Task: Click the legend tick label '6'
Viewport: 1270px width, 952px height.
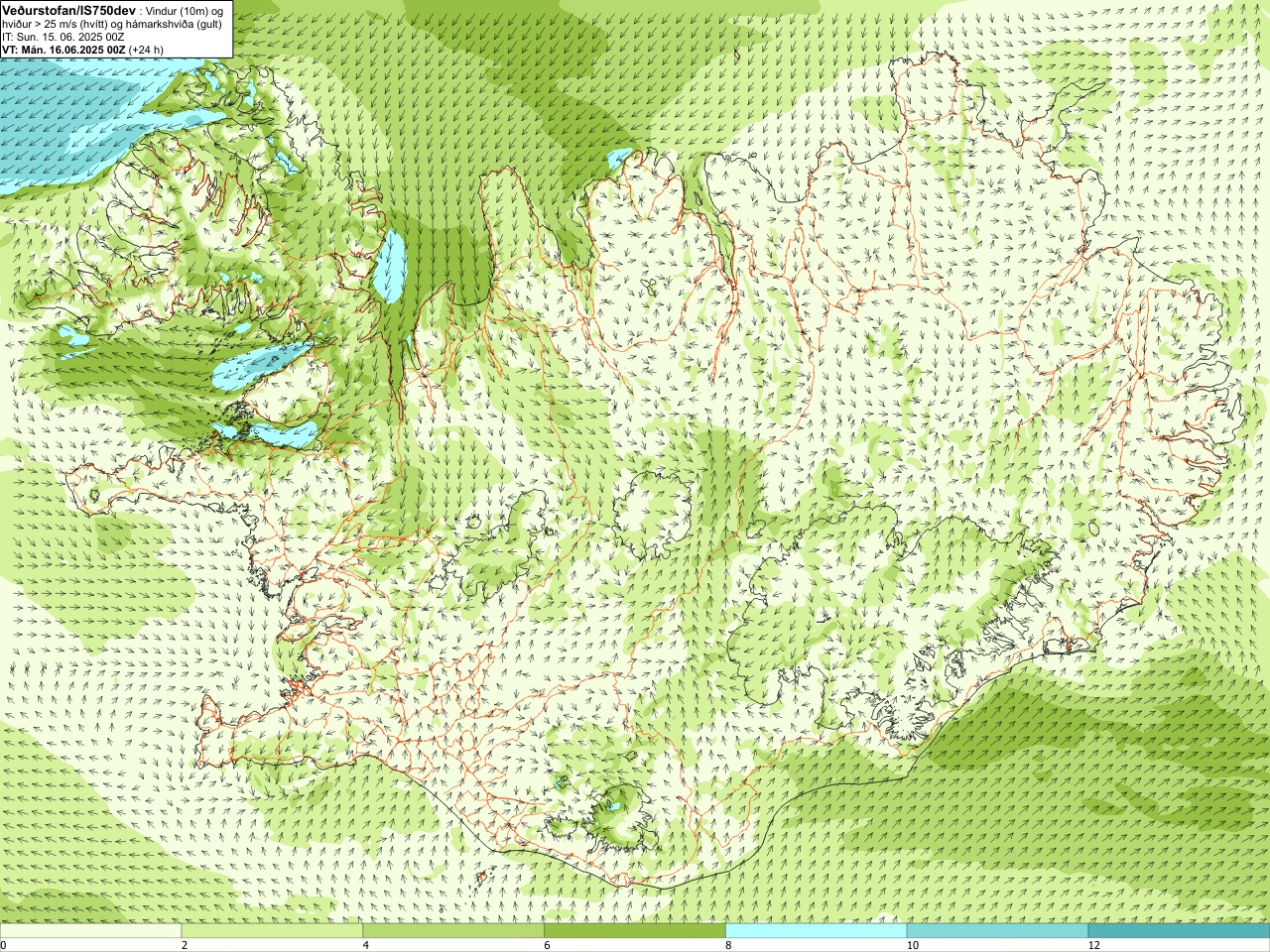Action: coord(548,946)
